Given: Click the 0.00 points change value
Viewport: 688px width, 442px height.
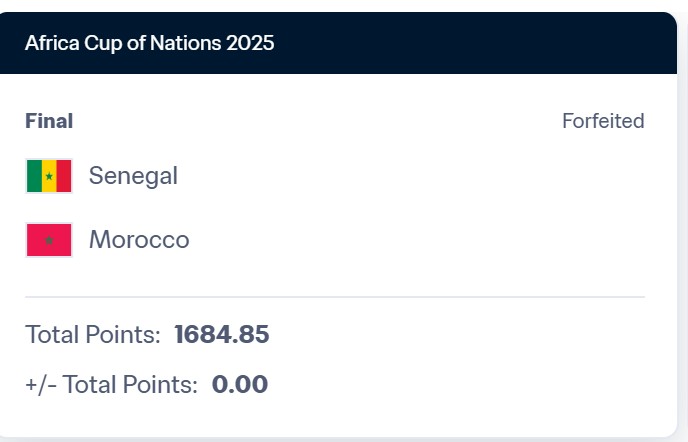Looking at the screenshot, I should 240,384.
